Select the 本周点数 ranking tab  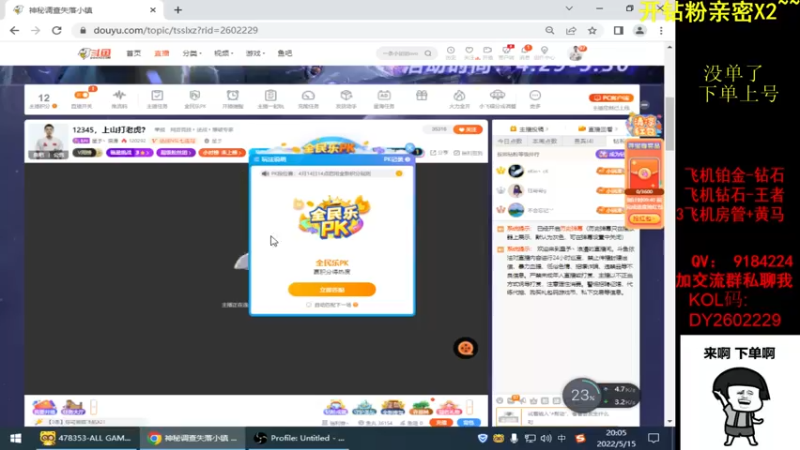(544, 141)
